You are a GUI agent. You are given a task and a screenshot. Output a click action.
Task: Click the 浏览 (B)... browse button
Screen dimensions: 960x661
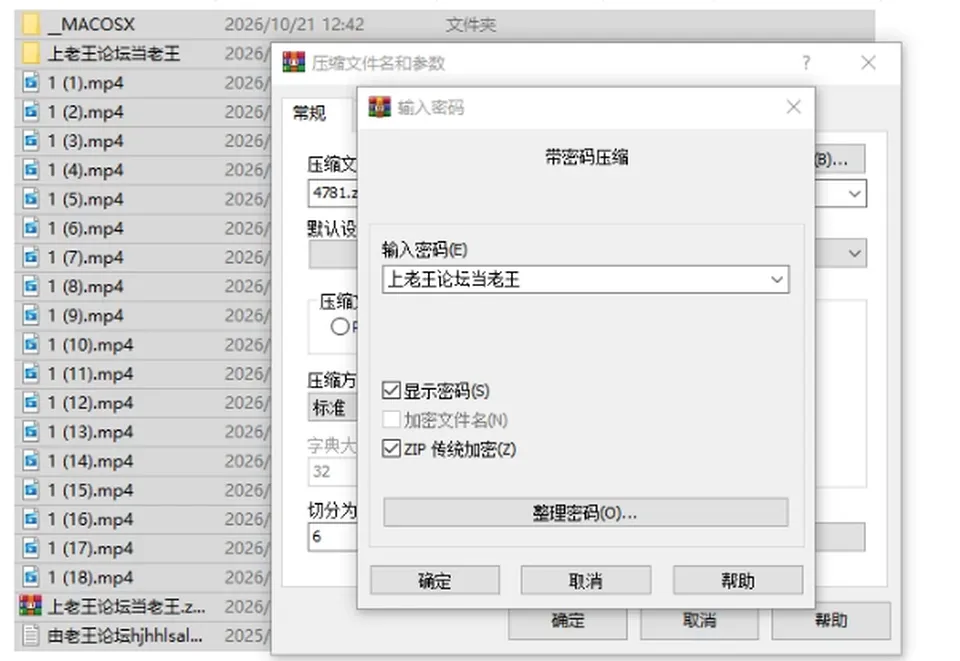click(839, 160)
